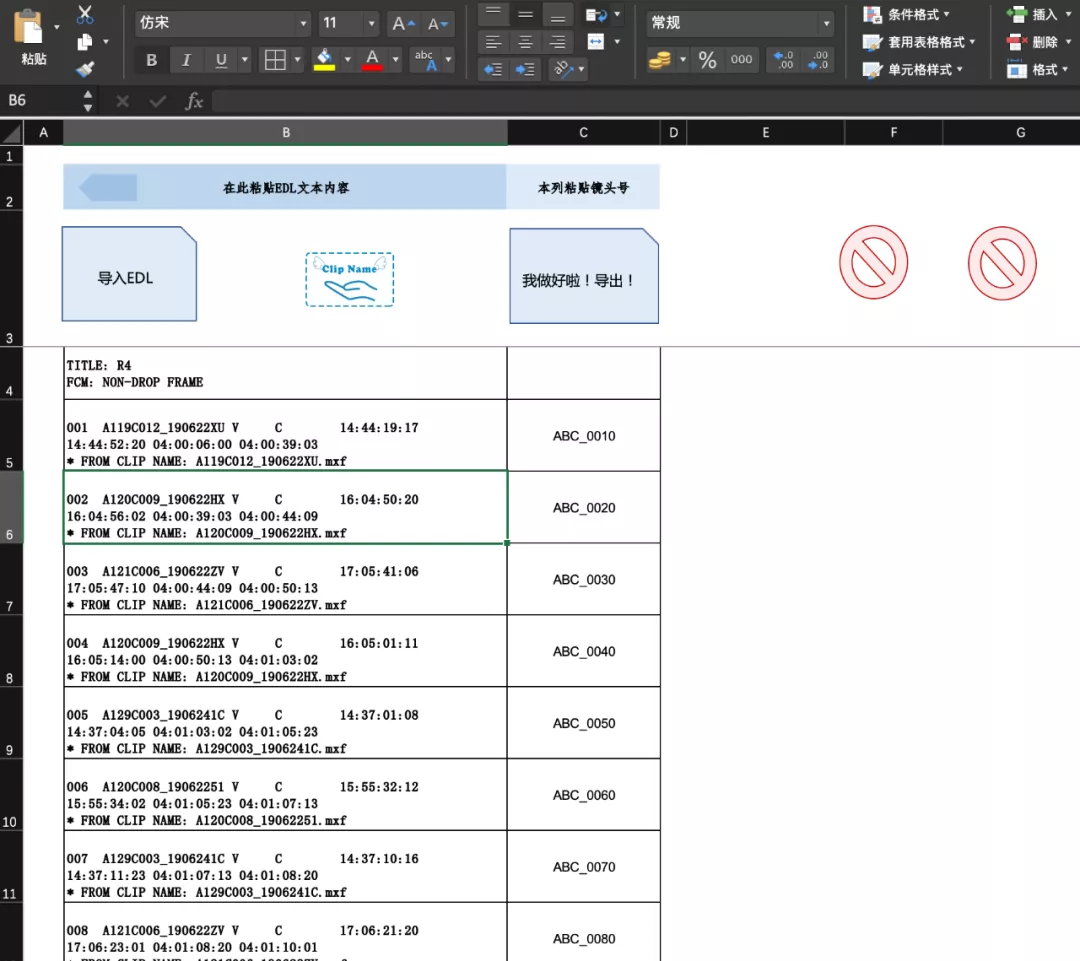Click the Select All corner triangle
The image size is (1080, 961).
click(12, 132)
